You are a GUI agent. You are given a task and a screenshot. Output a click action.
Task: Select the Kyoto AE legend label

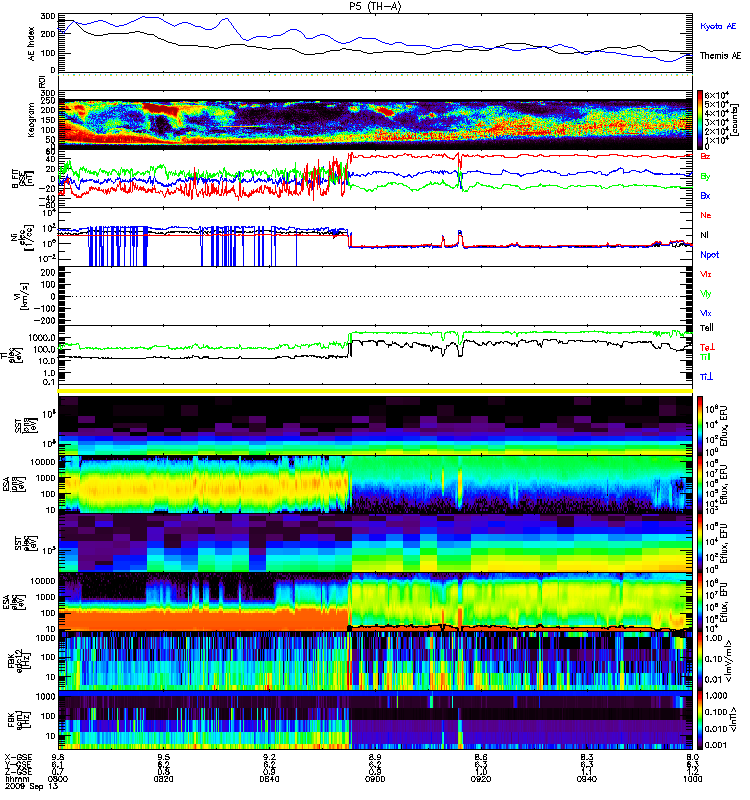(x=718, y=26)
